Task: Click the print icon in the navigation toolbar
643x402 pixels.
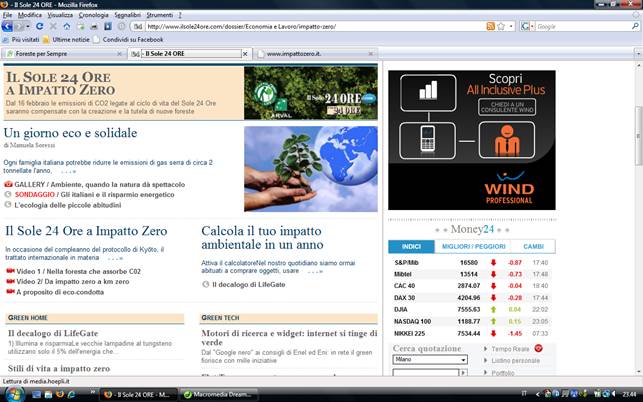Action: pos(94,26)
